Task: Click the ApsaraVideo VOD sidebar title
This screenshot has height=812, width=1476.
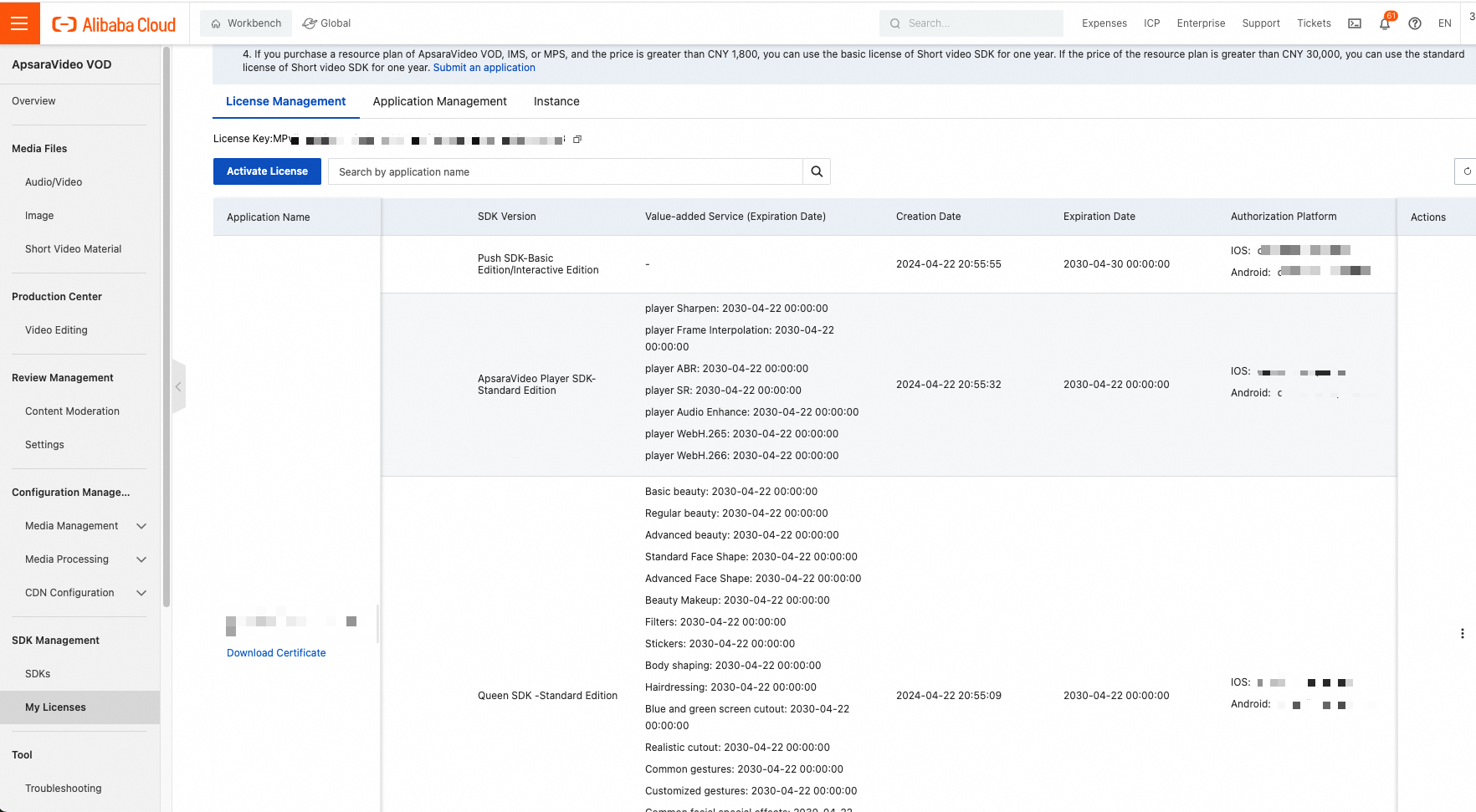Action: (x=61, y=64)
